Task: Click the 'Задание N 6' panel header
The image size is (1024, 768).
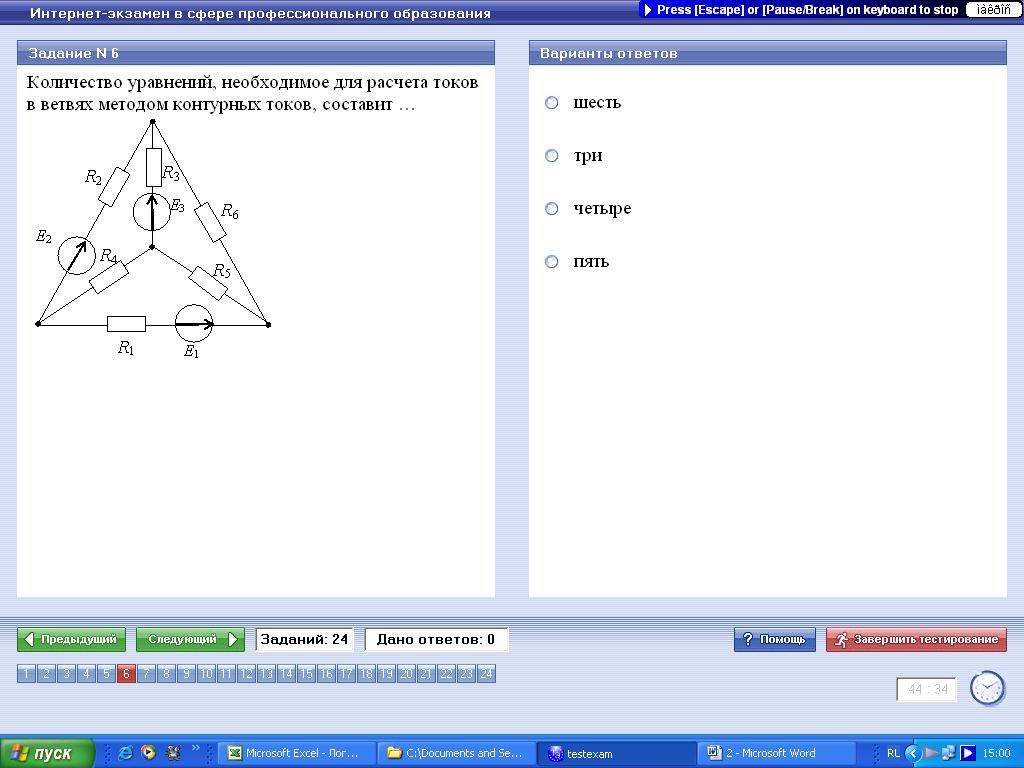Action: point(256,53)
